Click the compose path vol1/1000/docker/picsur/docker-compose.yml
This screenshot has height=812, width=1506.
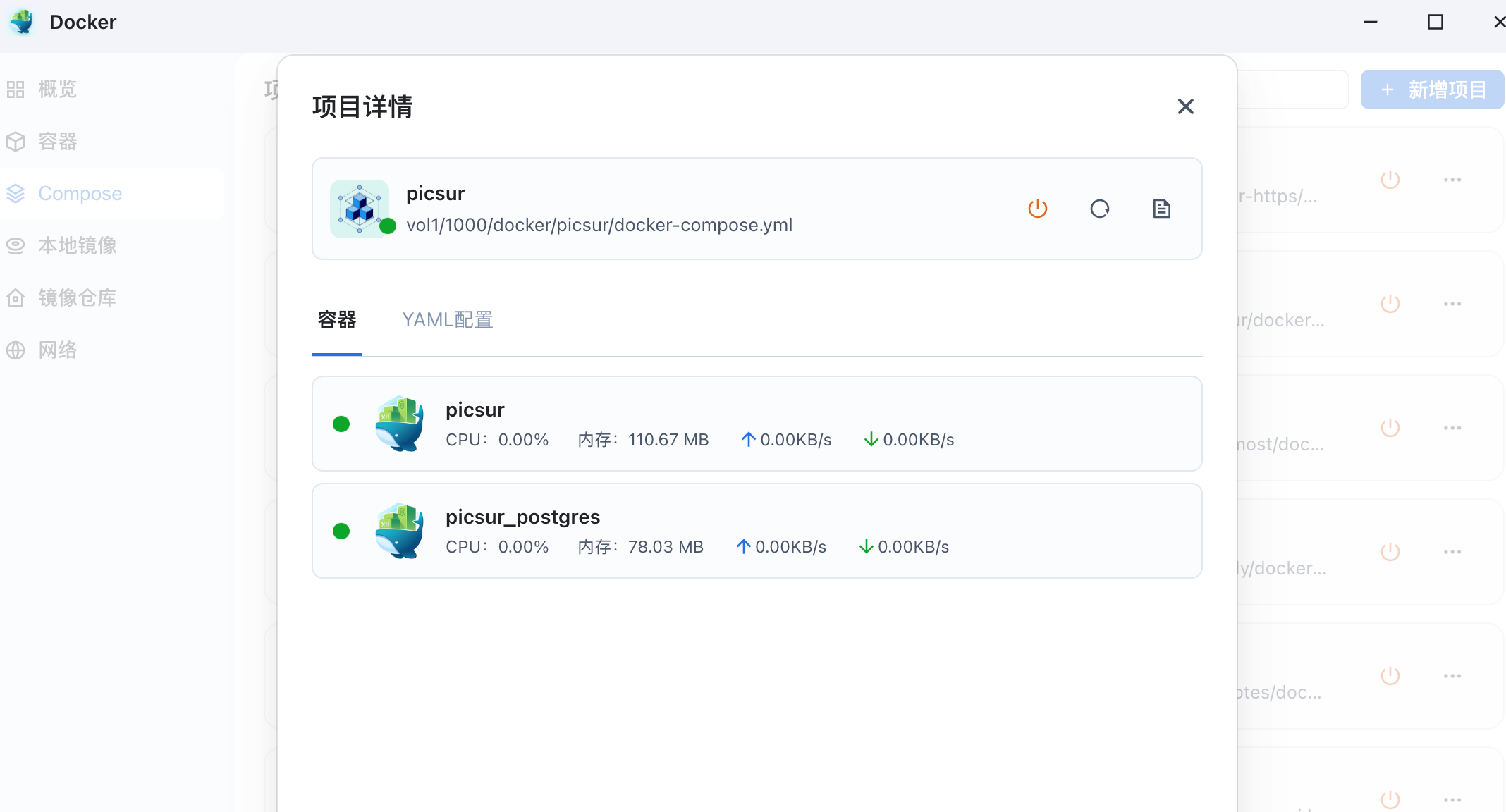[599, 225]
